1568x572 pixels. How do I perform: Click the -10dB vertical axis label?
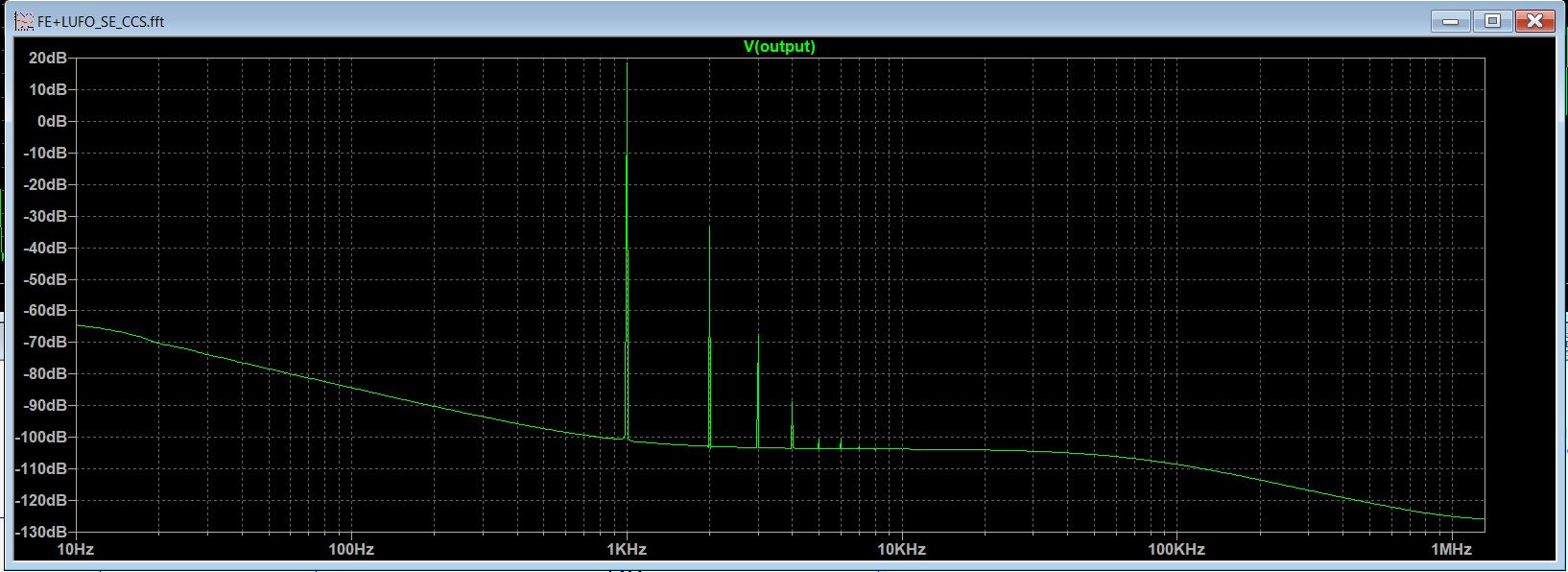[45, 153]
